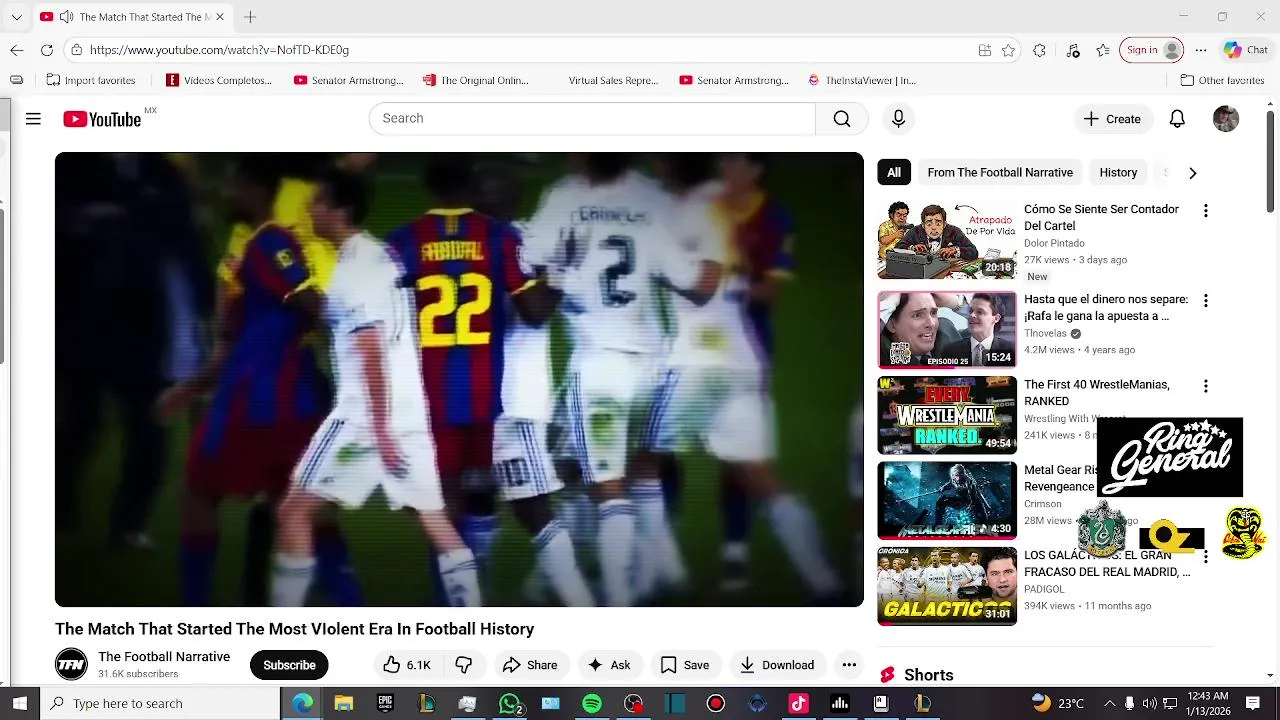
Task: Open Edge favorites list icon
Action: [1103, 50]
